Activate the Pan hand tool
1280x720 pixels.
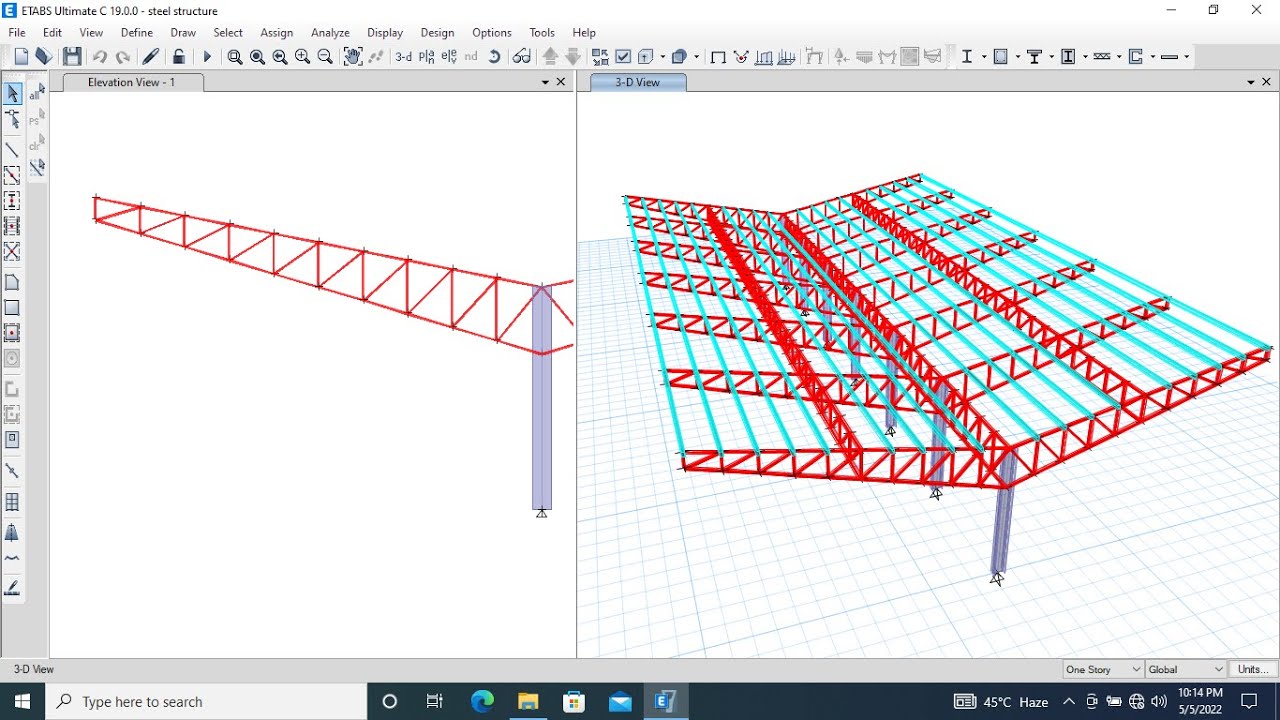(x=353, y=57)
